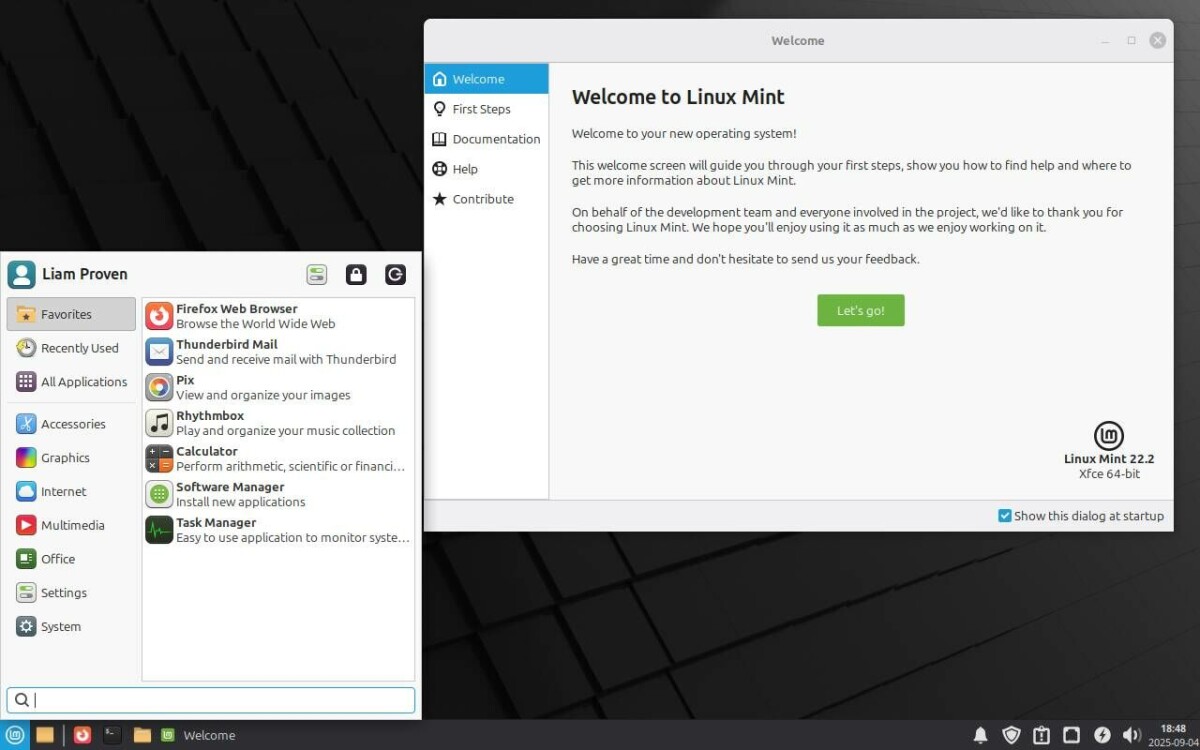Image resolution: width=1200 pixels, height=750 pixels.
Task: Show All Applications category
Action: (71, 382)
